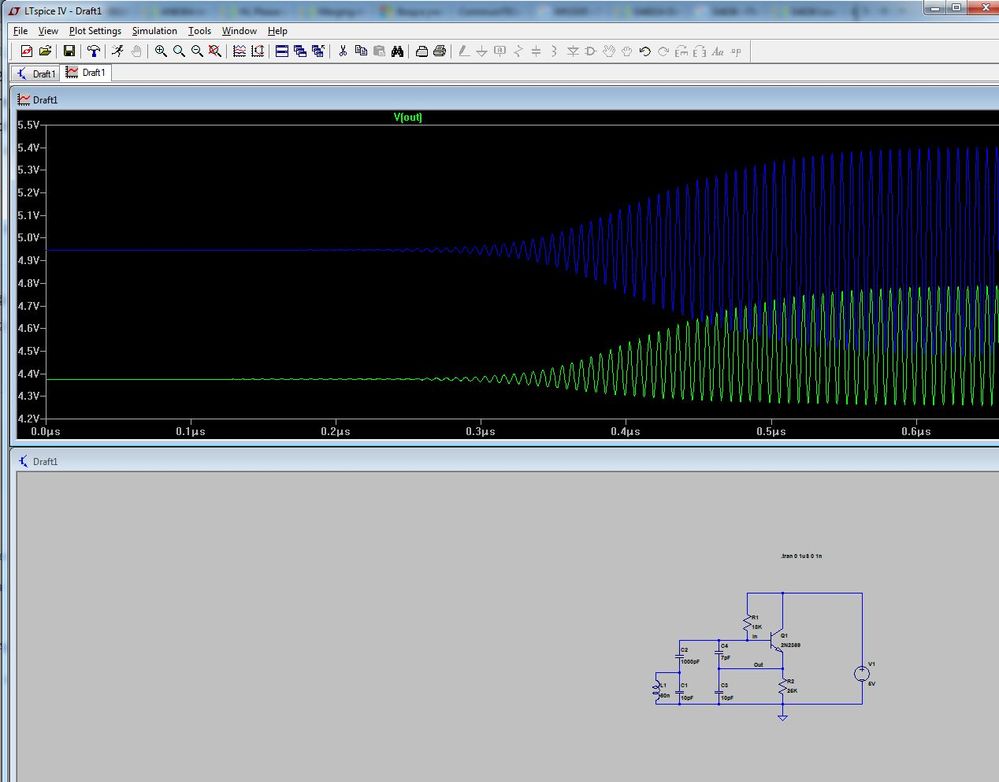Viewport: 999px width, 782px height.
Task: Find with the binoculars icon
Action: click(x=397, y=51)
